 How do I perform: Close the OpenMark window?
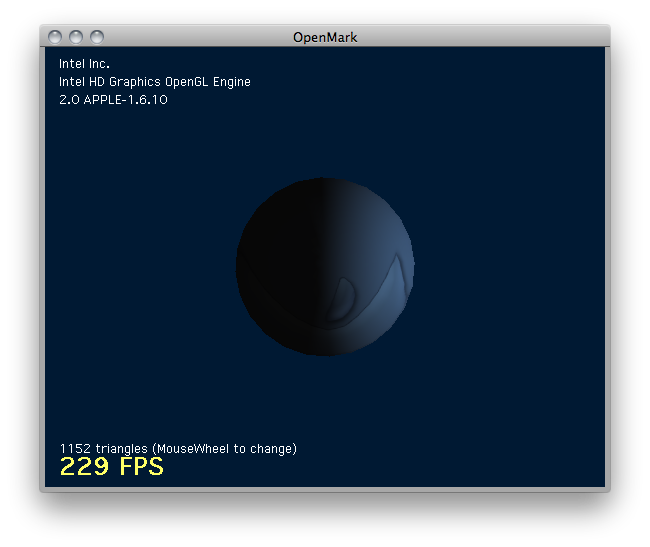pos(55,37)
